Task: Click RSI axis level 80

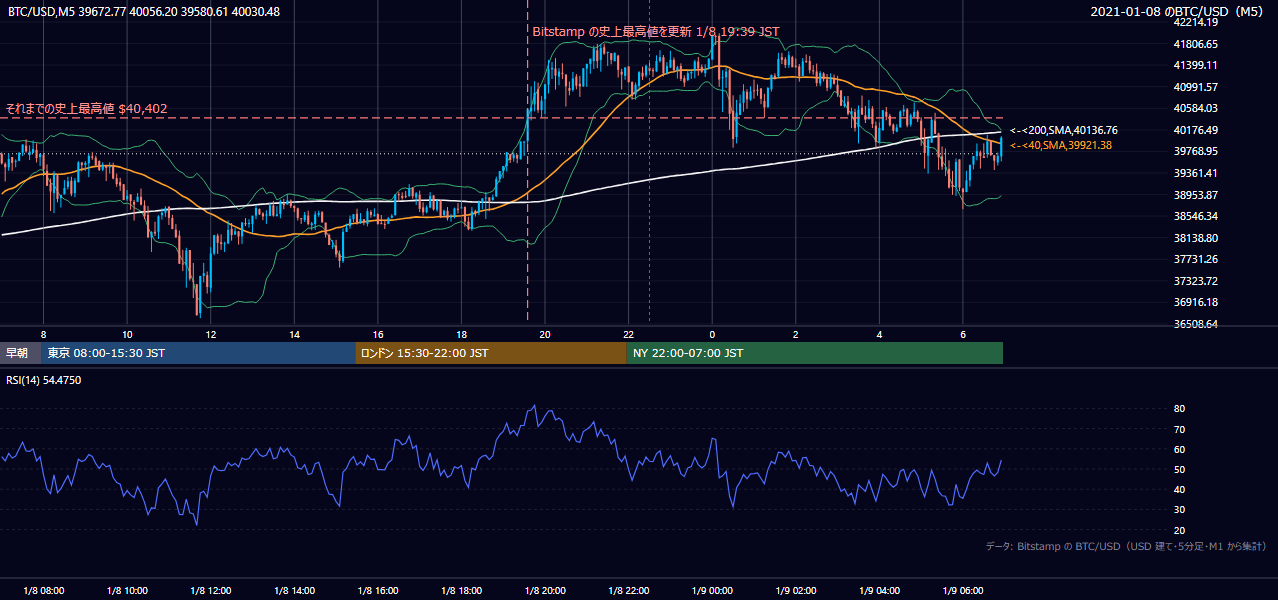Action: pyautogui.click(x=1179, y=409)
